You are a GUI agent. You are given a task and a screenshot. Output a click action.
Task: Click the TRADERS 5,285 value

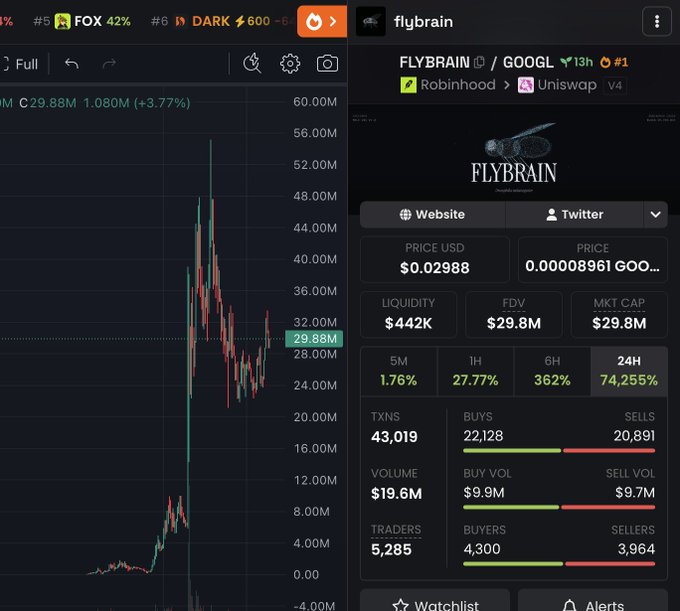click(391, 550)
